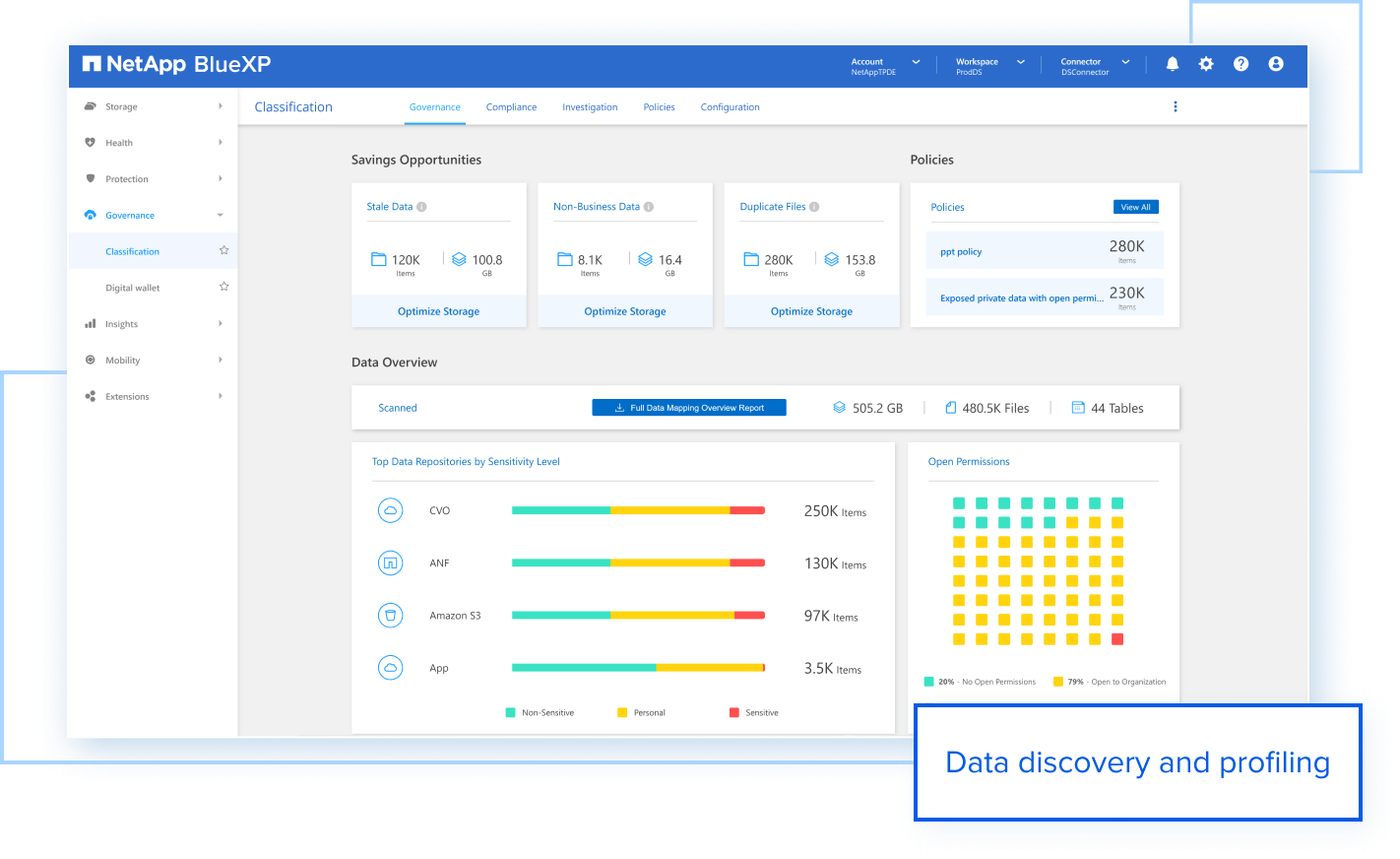
Task: Download the Full Data Mapping Overview Report
Action: click(688, 407)
